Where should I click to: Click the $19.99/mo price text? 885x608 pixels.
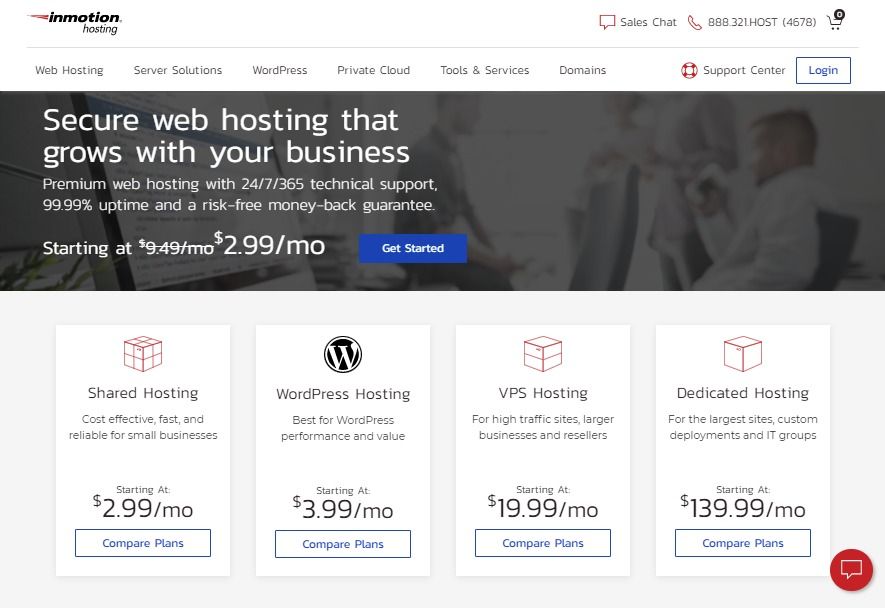[x=542, y=507]
